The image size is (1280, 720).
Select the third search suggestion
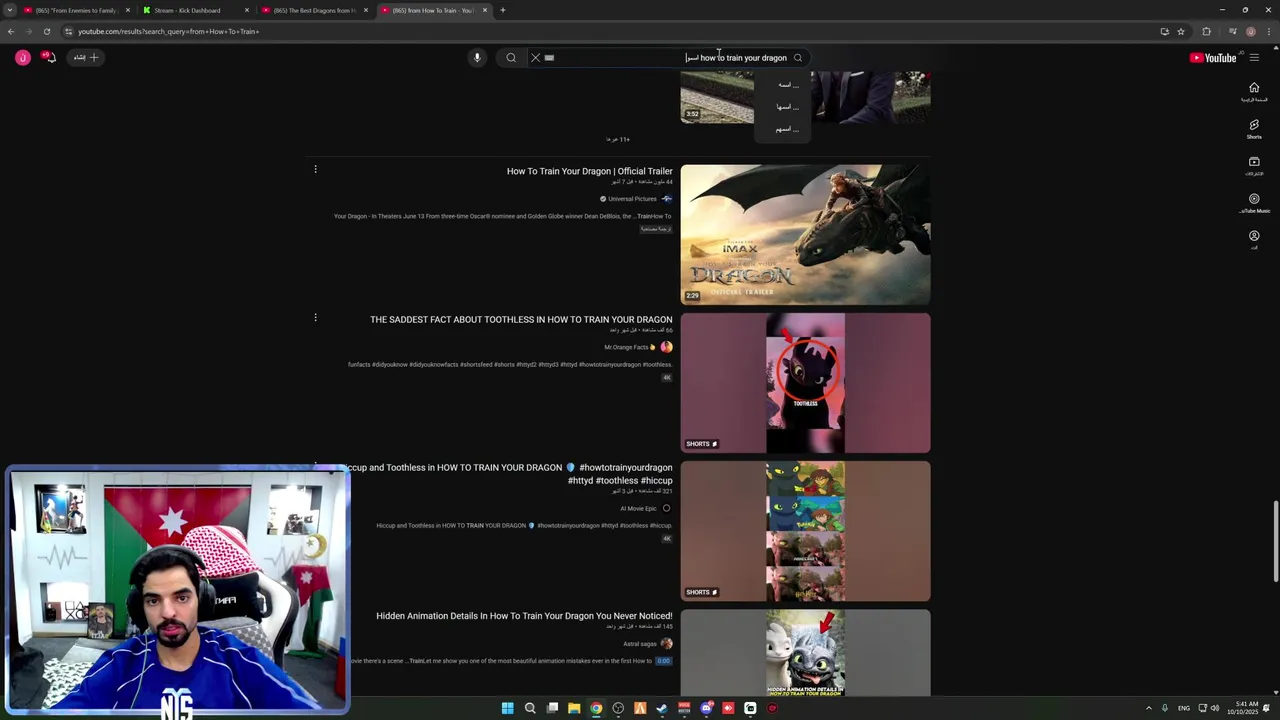click(x=788, y=129)
